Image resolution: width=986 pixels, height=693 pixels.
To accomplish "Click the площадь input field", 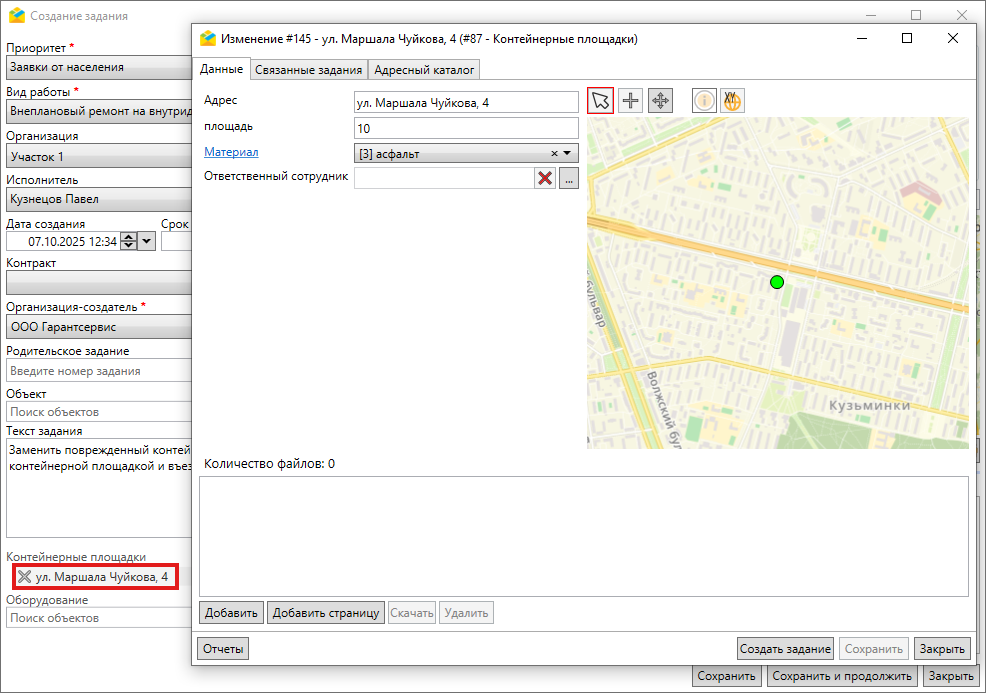I will (466, 128).
